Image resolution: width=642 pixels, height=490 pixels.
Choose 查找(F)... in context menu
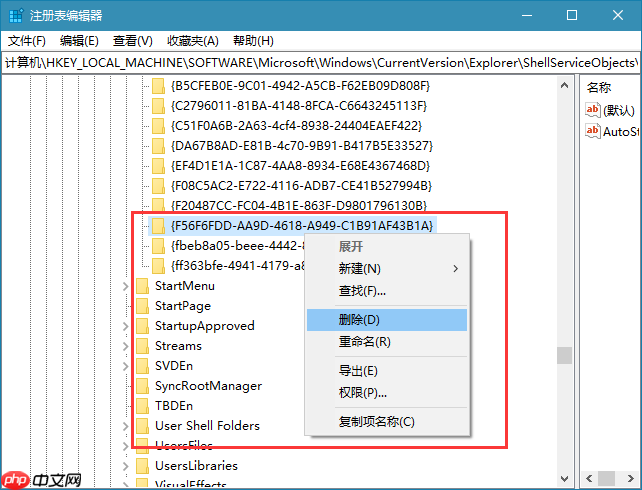[387, 291]
